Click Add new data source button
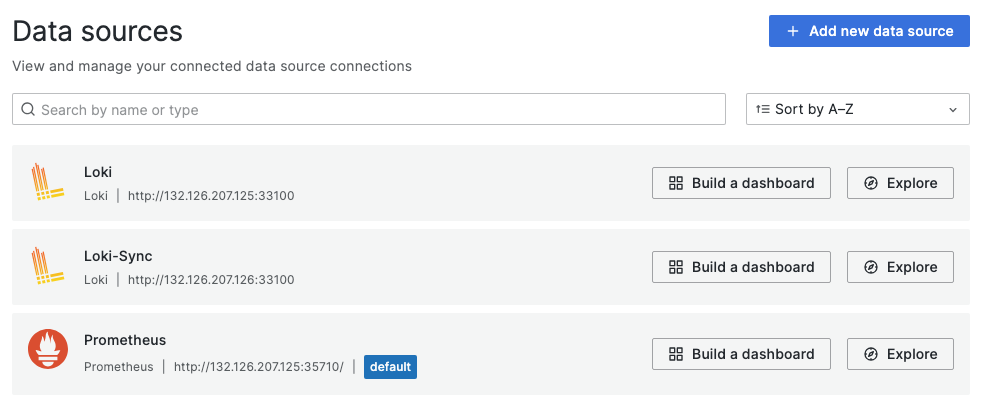 [869, 31]
